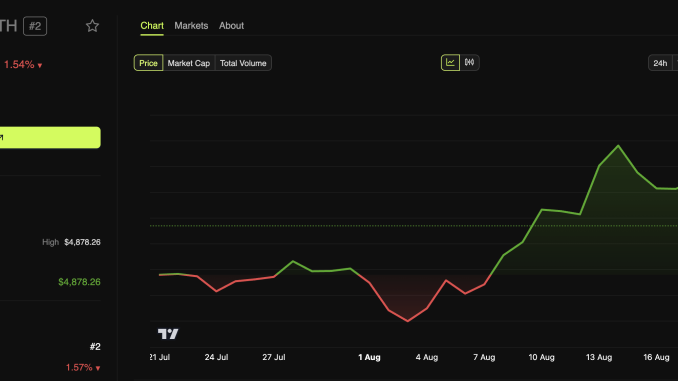Image resolution: width=678 pixels, height=381 pixels.
Task: Open the About tab
Action: (231, 26)
